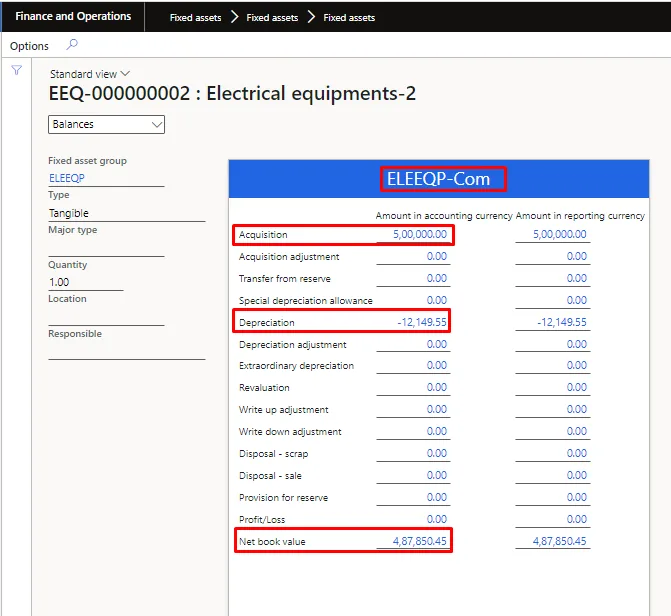Click the Responsible field
This screenshot has width=671, height=616.
pos(127,351)
